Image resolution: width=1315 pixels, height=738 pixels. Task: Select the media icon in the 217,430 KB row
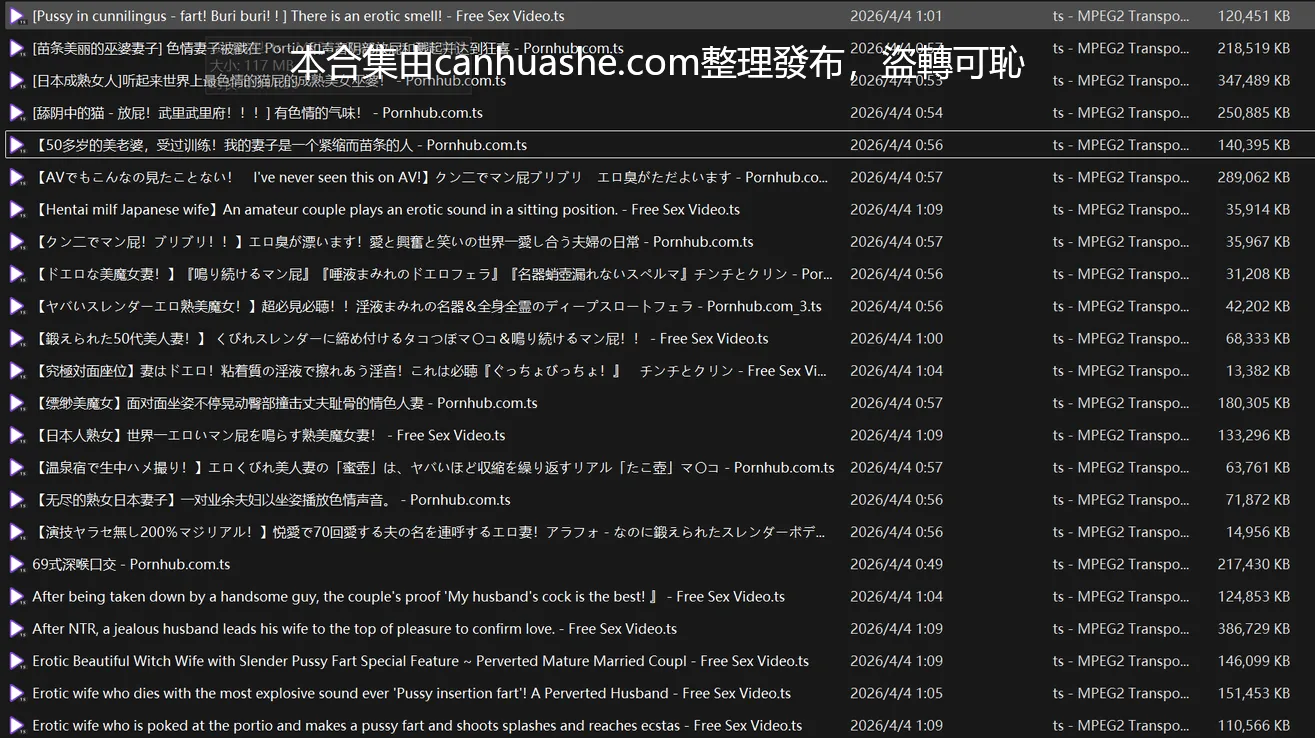tap(17, 564)
